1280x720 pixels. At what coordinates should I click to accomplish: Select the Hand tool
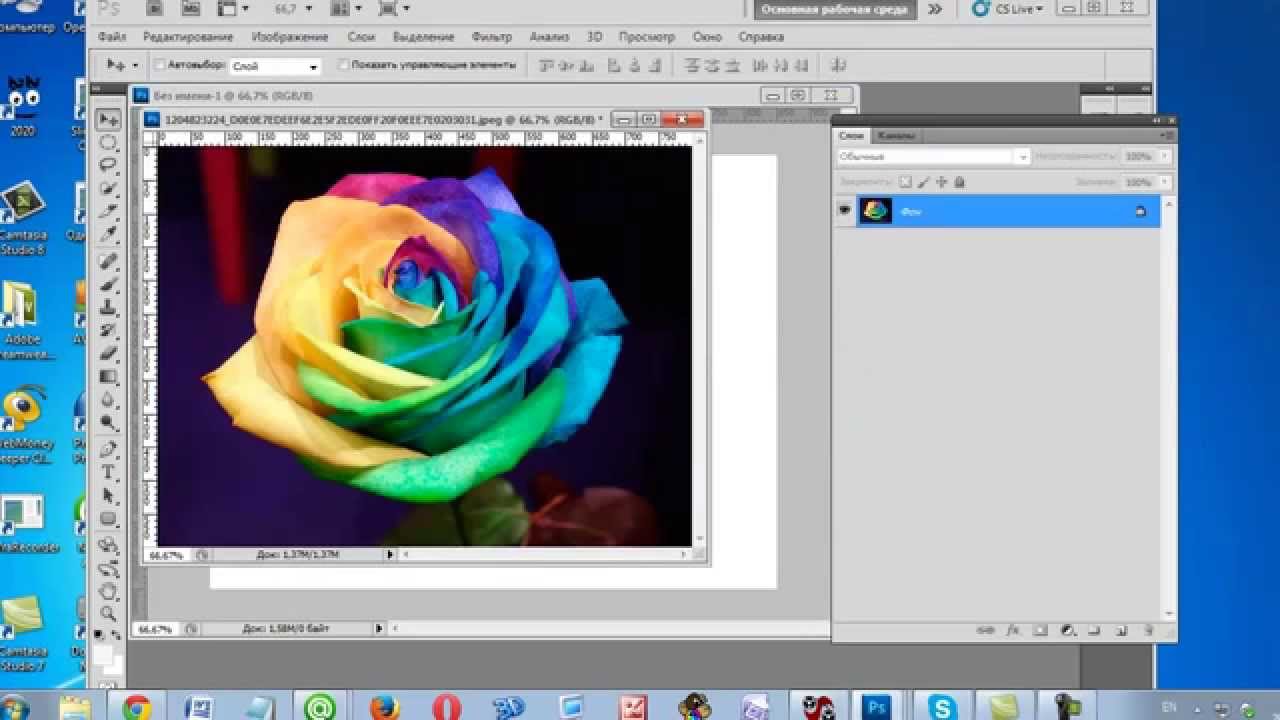coord(108,591)
